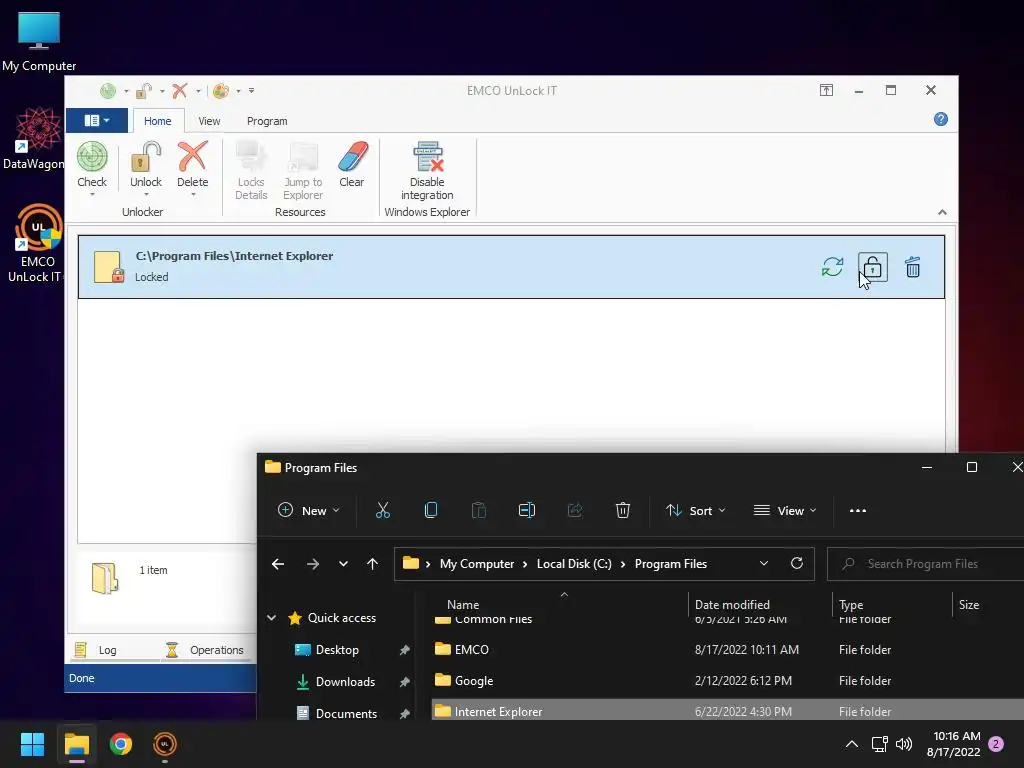Refresh the locked Internet Explorer entry
The image size is (1024, 768).
tap(833, 266)
